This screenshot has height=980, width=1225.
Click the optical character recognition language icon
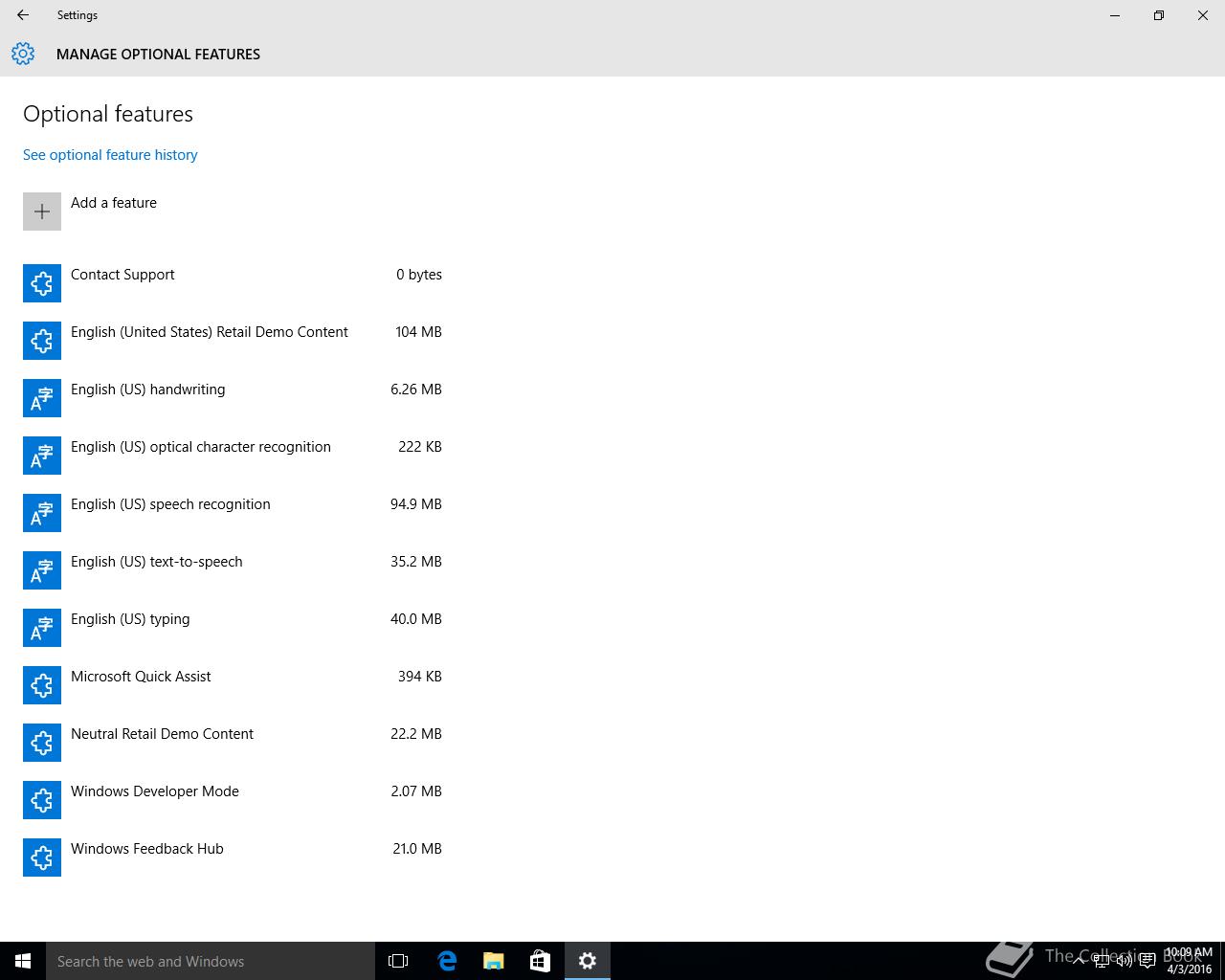42,456
